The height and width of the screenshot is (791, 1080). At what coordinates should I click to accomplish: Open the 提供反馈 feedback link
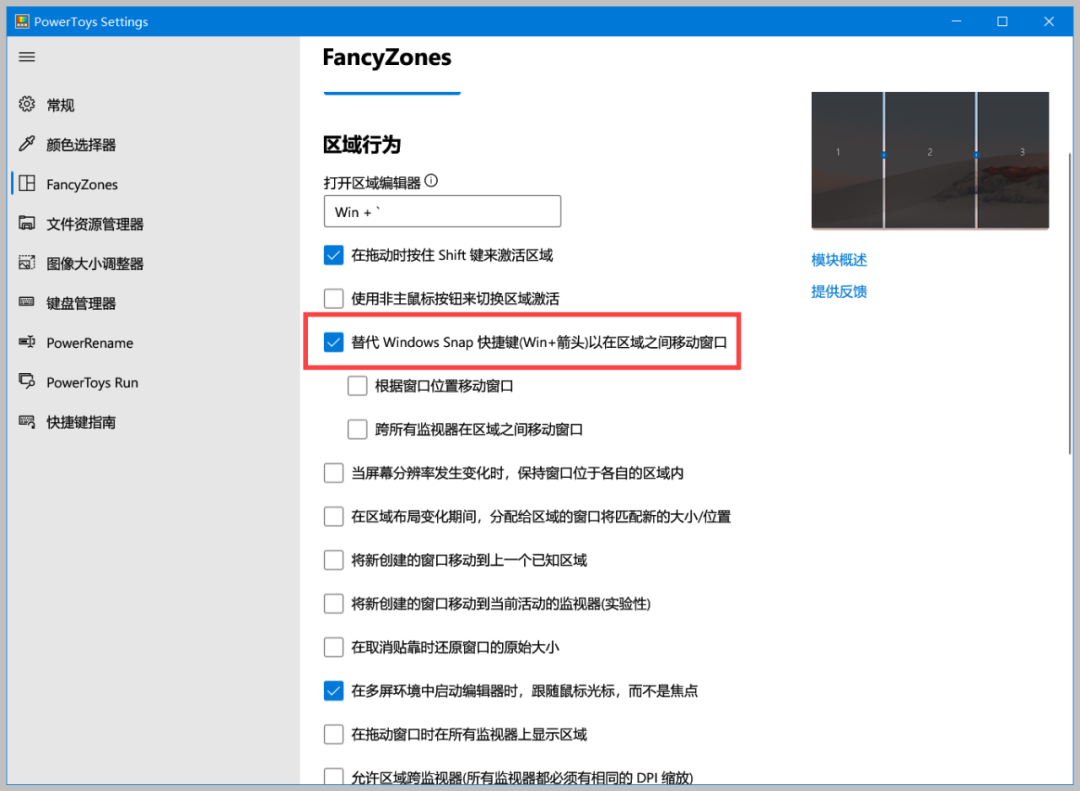click(838, 291)
